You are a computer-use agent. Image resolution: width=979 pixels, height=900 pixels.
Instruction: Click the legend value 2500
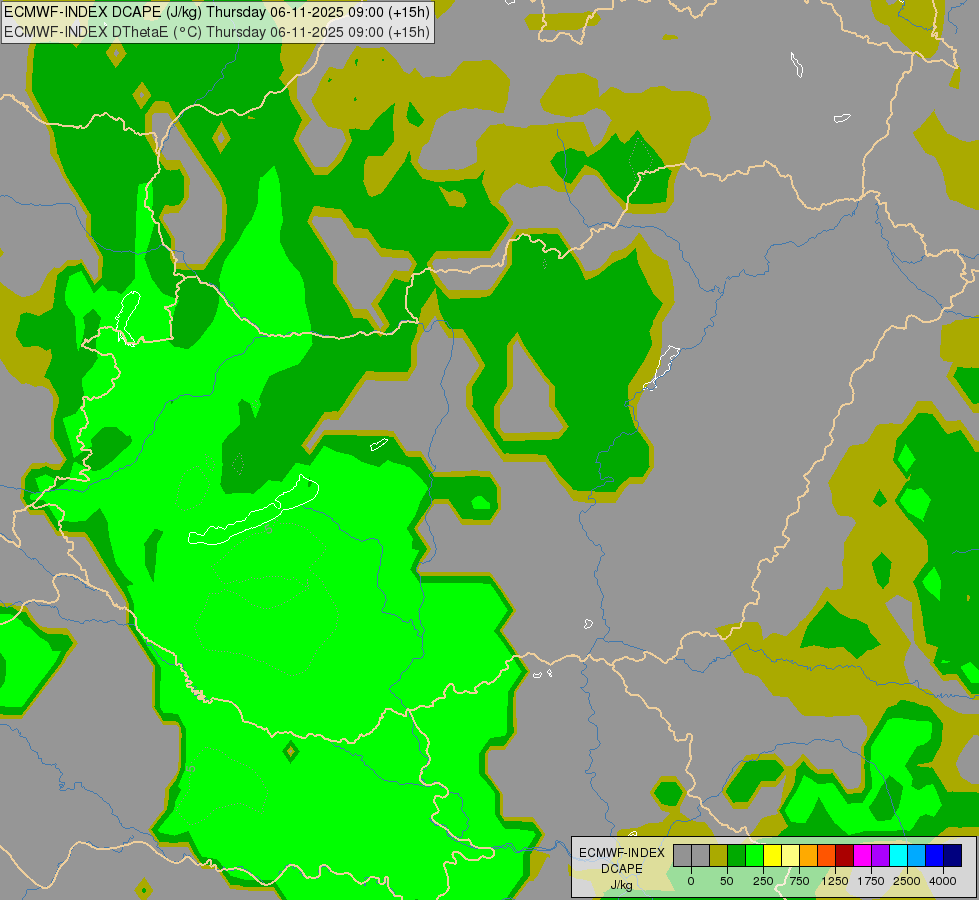click(x=907, y=881)
